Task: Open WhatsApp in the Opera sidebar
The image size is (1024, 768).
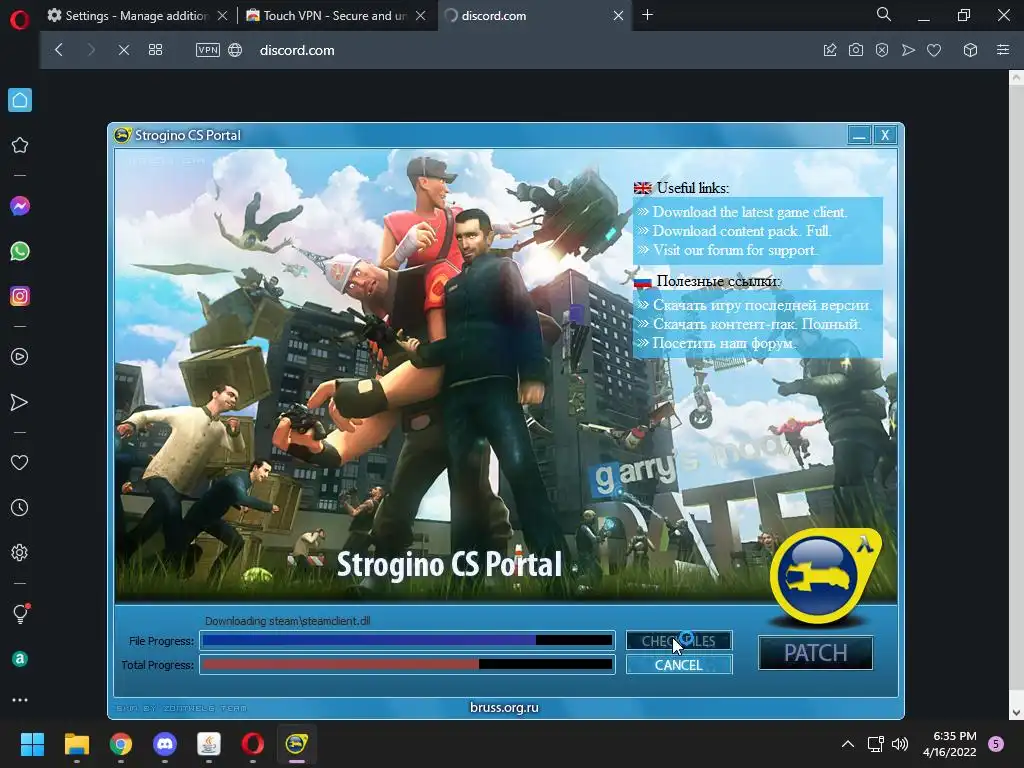Action: click(x=20, y=251)
